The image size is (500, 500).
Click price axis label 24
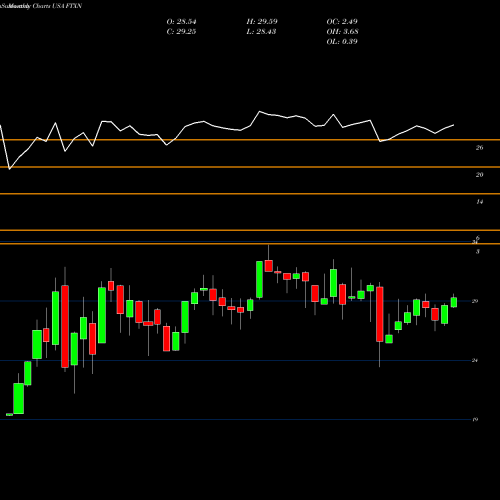pos(475,360)
